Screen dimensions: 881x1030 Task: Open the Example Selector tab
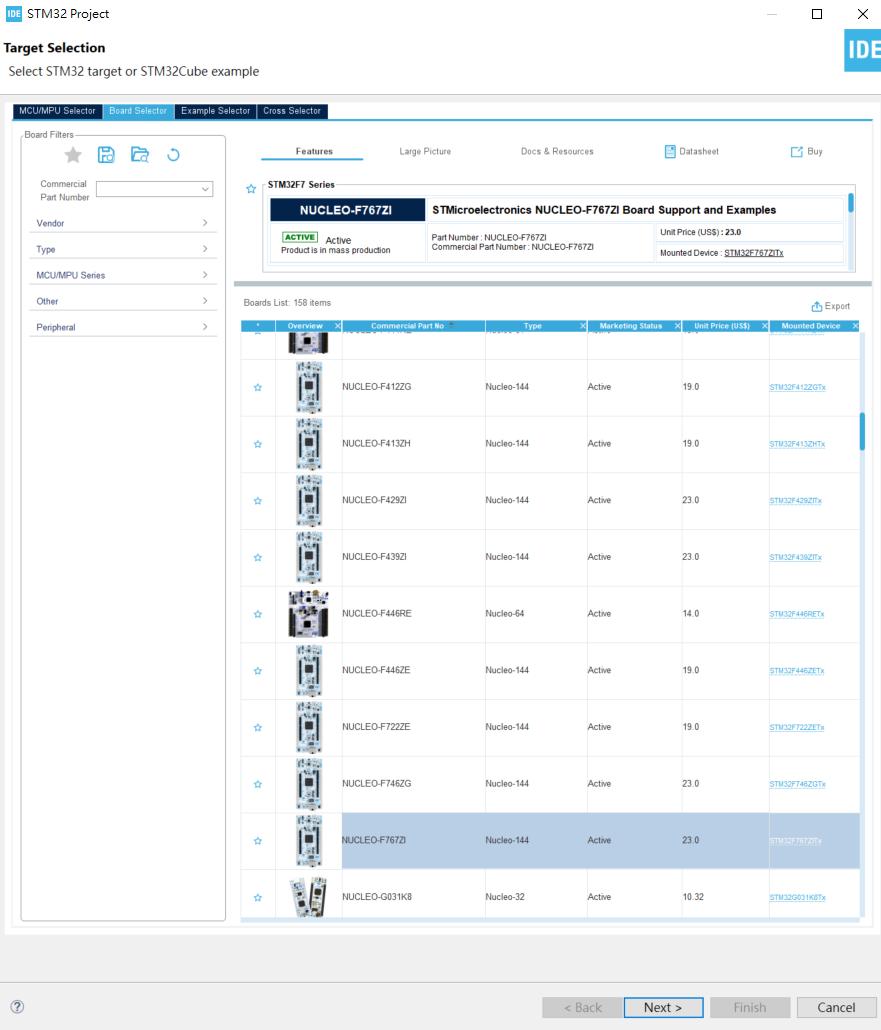tap(215, 111)
